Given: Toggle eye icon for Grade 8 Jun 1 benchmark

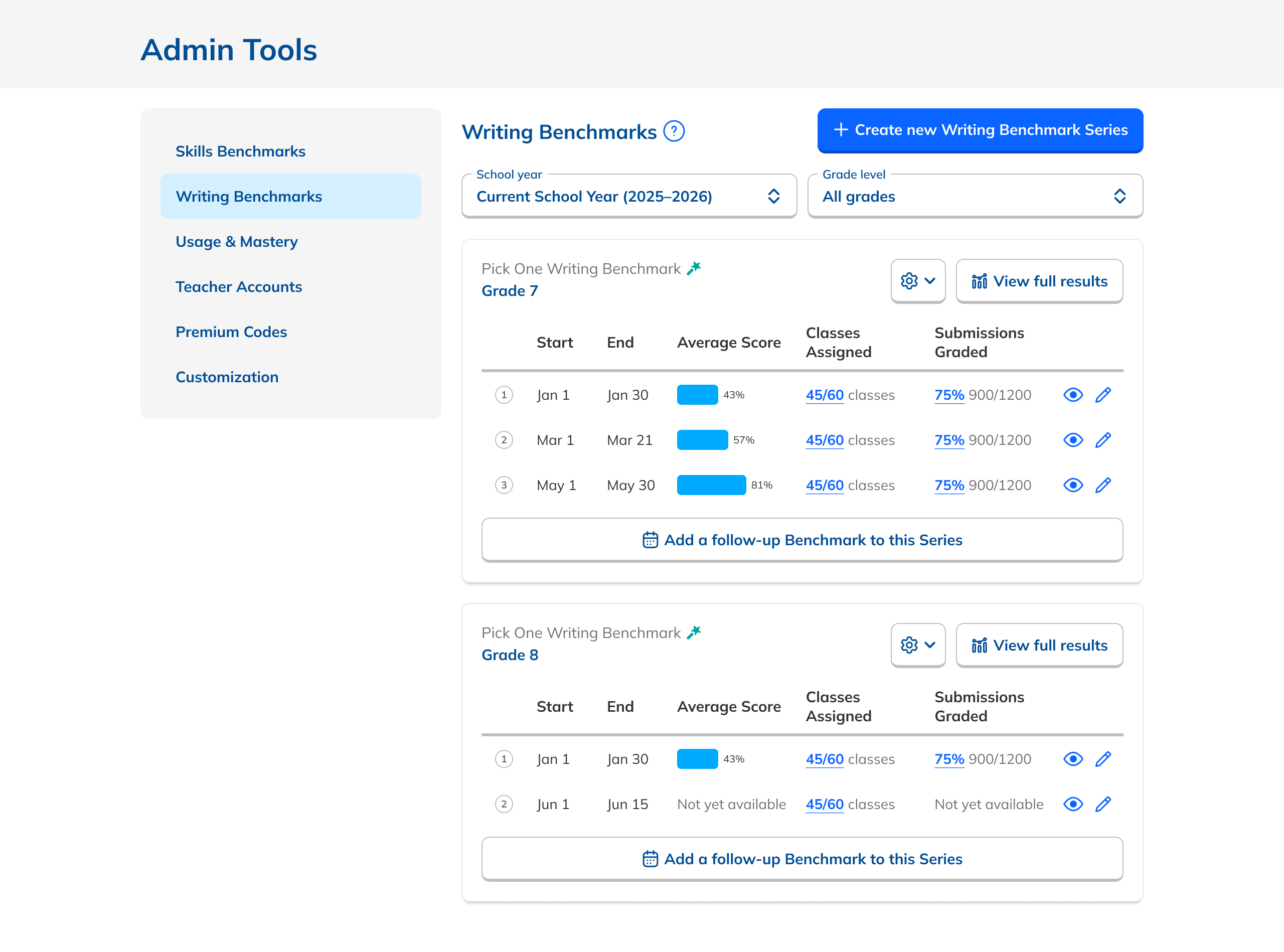Looking at the screenshot, I should pos(1072,804).
